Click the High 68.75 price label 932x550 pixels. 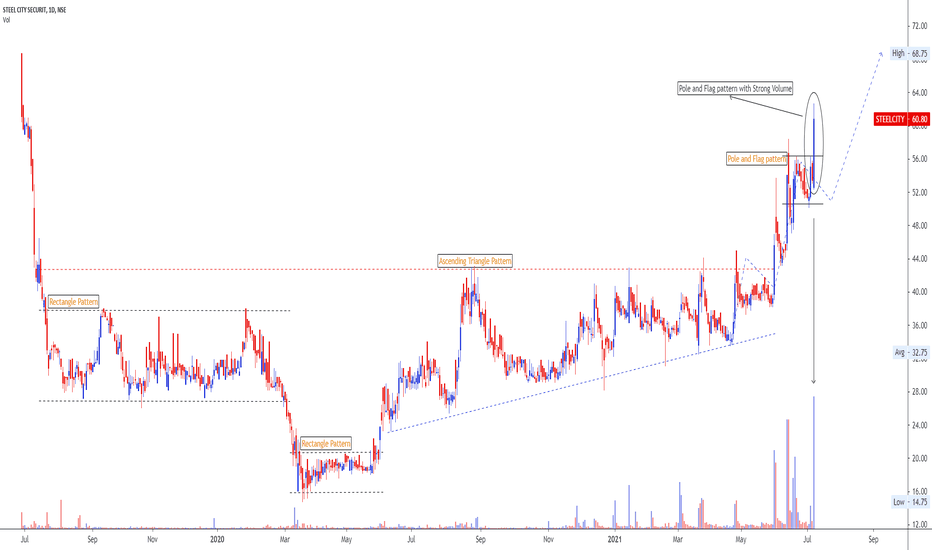click(909, 54)
